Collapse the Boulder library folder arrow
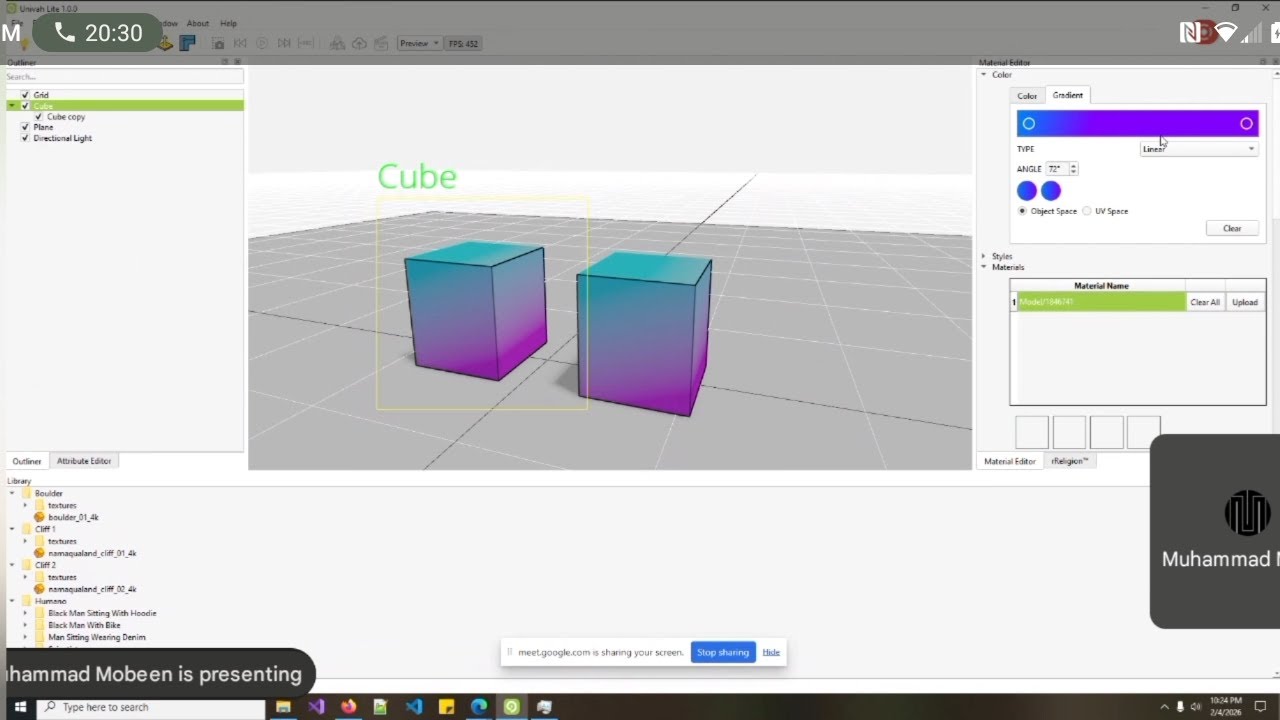 point(12,493)
